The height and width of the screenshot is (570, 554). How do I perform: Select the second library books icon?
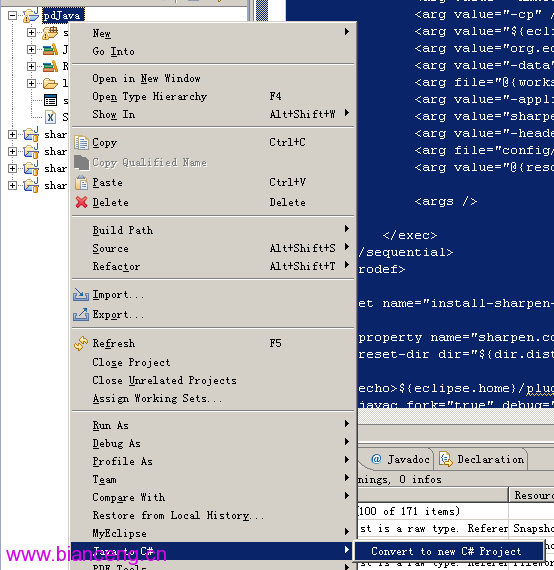pyautogui.click(x=50, y=66)
